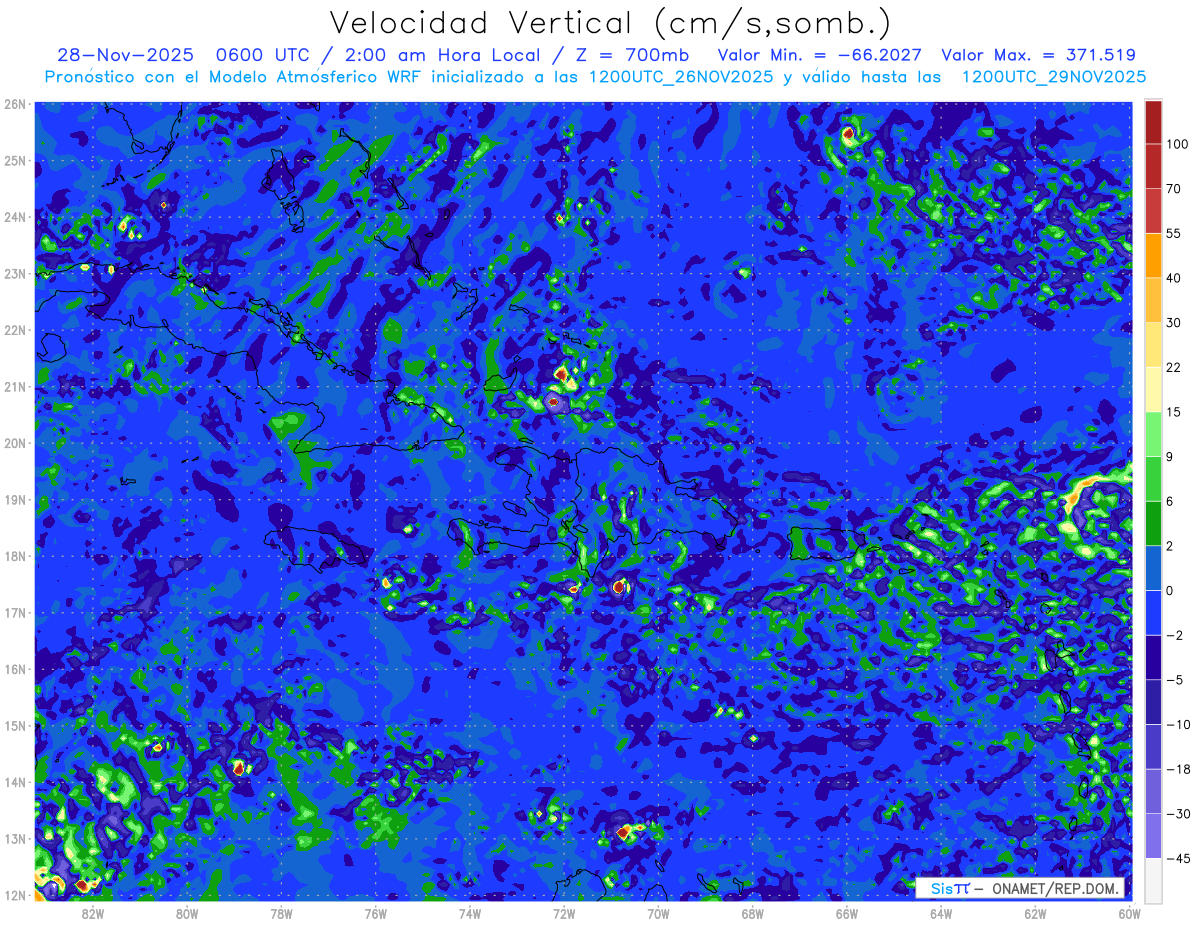Image resolution: width=1200 pixels, height=927 pixels.
Task: Click the colorbar label -45
Action: tap(1178, 858)
